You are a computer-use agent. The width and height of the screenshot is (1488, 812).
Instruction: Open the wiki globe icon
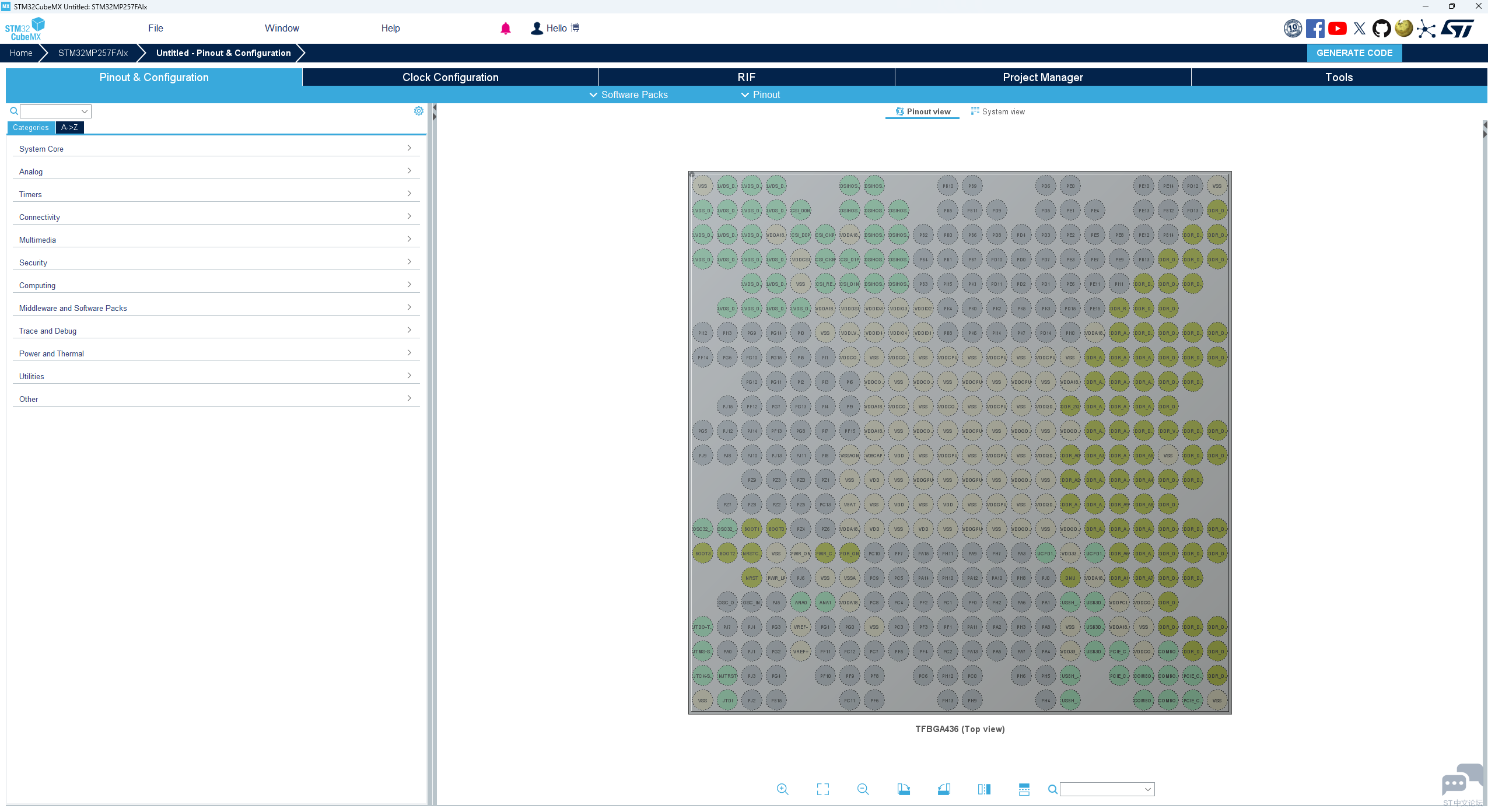(x=1404, y=28)
